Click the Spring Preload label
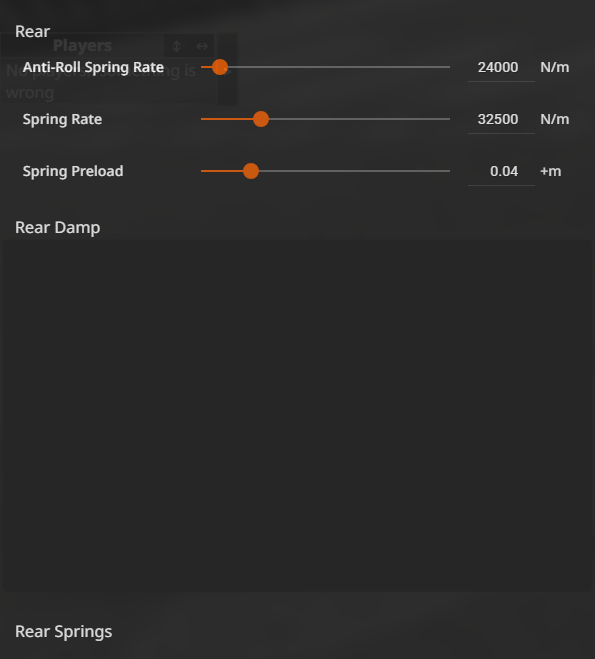This screenshot has width=595, height=659. pos(73,171)
